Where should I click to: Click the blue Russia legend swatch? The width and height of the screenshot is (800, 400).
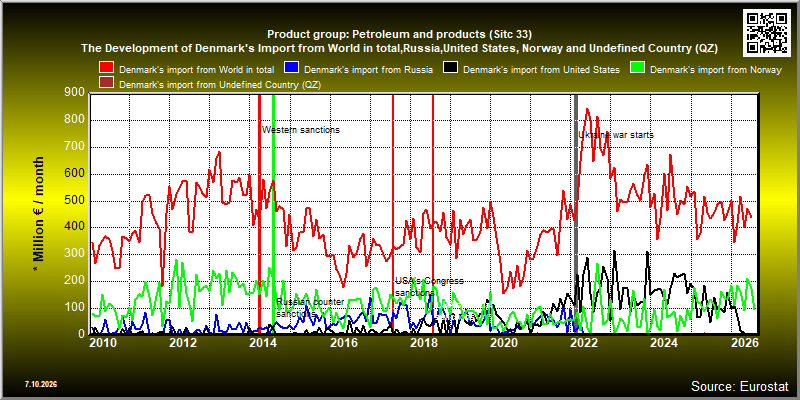(291, 68)
